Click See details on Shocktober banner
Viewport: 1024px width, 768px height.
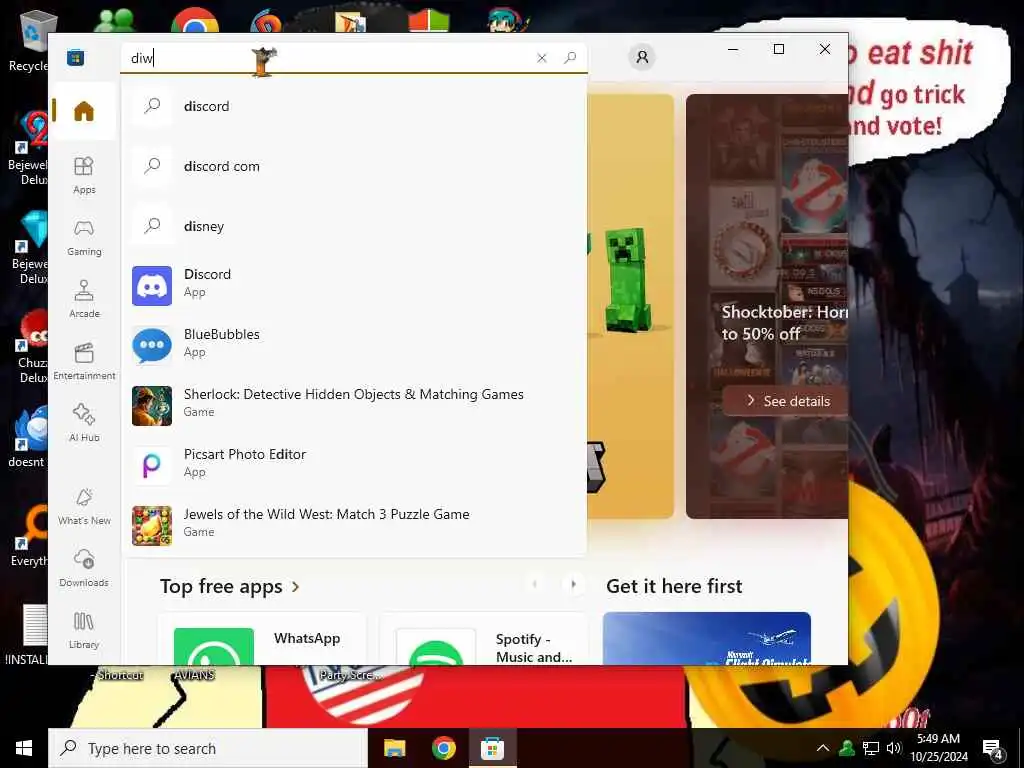click(x=787, y=401)
